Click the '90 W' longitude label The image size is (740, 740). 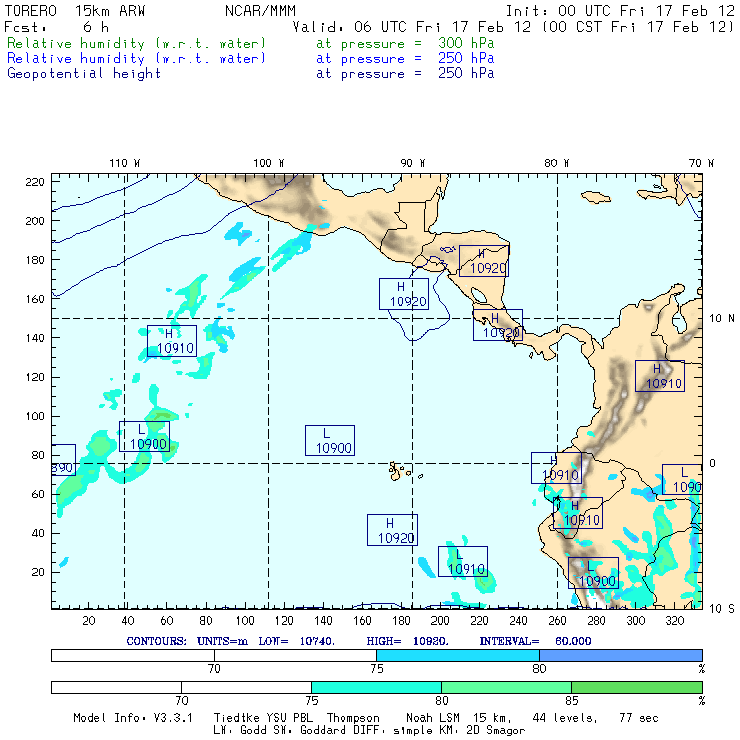coord(412,163)
